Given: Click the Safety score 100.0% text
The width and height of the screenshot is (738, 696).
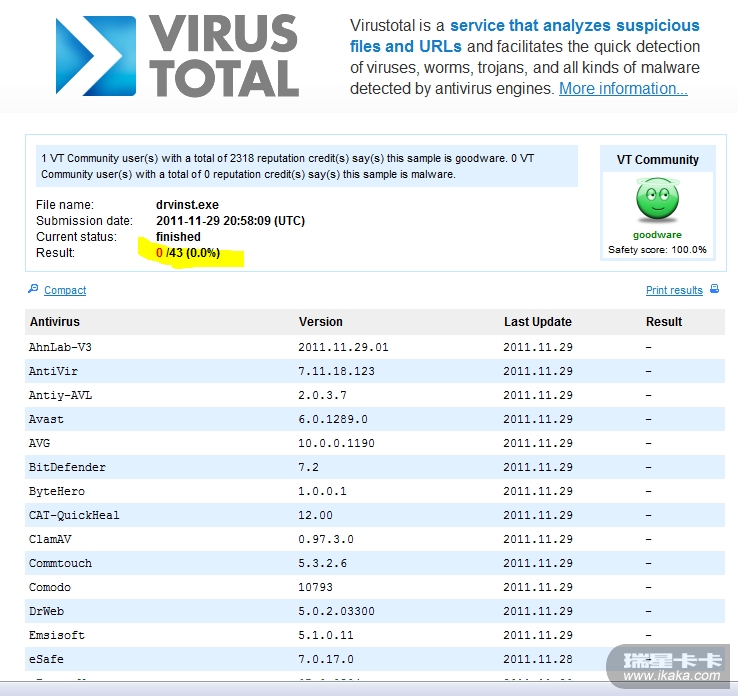Looking at the screenshot, I should (x=657, y=249).
